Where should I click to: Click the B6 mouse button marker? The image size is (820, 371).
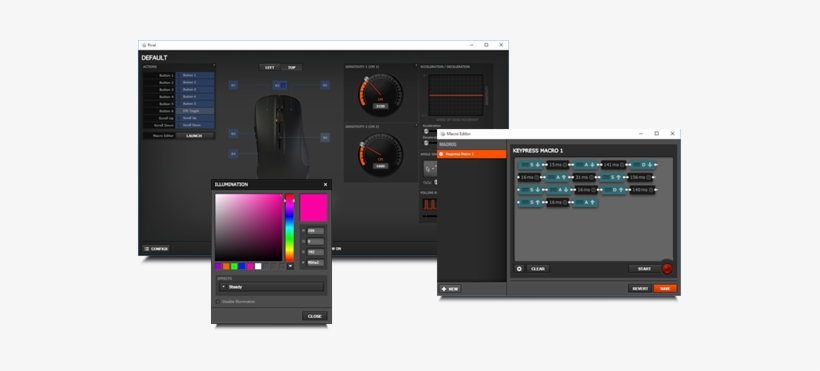[x=325, y=137]
